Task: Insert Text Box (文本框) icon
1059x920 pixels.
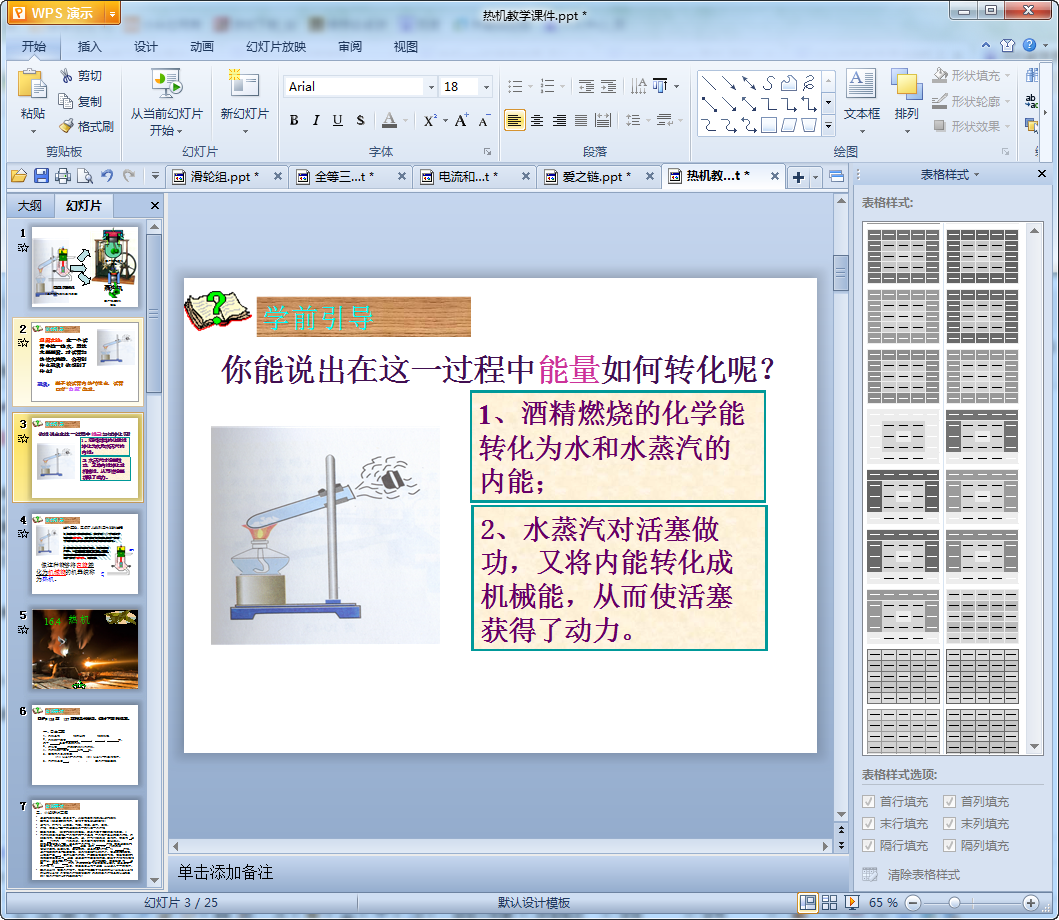Action: pyautogui.click(x=861, y=84)
